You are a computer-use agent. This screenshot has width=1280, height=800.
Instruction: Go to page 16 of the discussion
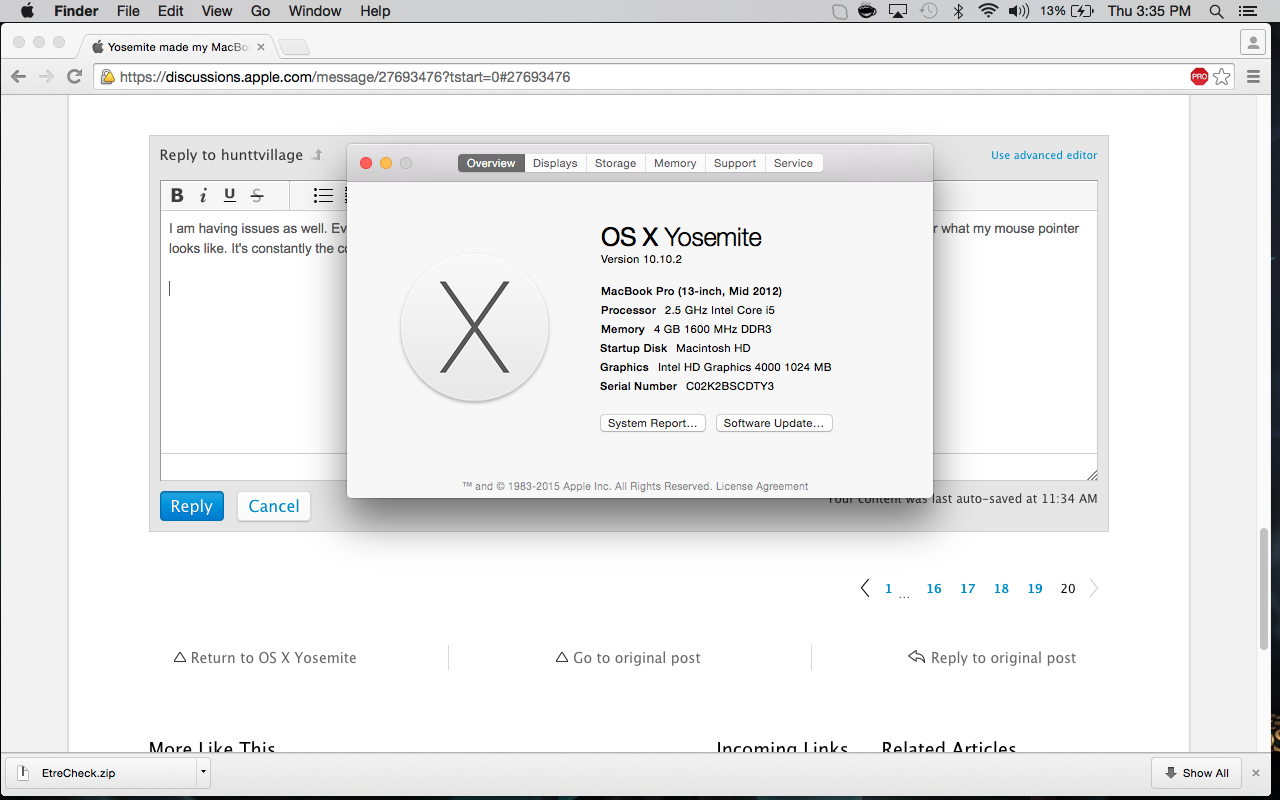point(934,589)
